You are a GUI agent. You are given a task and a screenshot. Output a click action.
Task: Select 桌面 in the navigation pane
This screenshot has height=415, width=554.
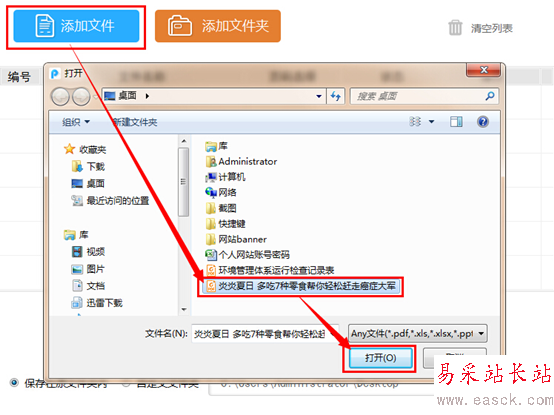click(88, 183)
